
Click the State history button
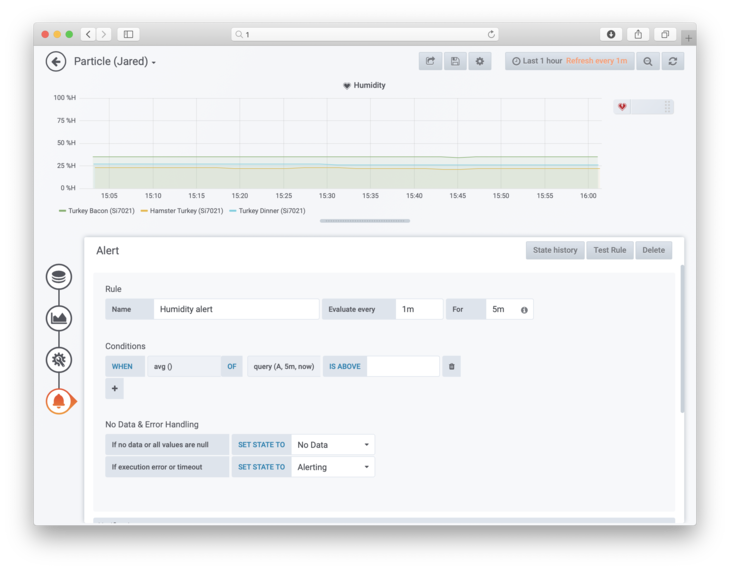[555, 250]
